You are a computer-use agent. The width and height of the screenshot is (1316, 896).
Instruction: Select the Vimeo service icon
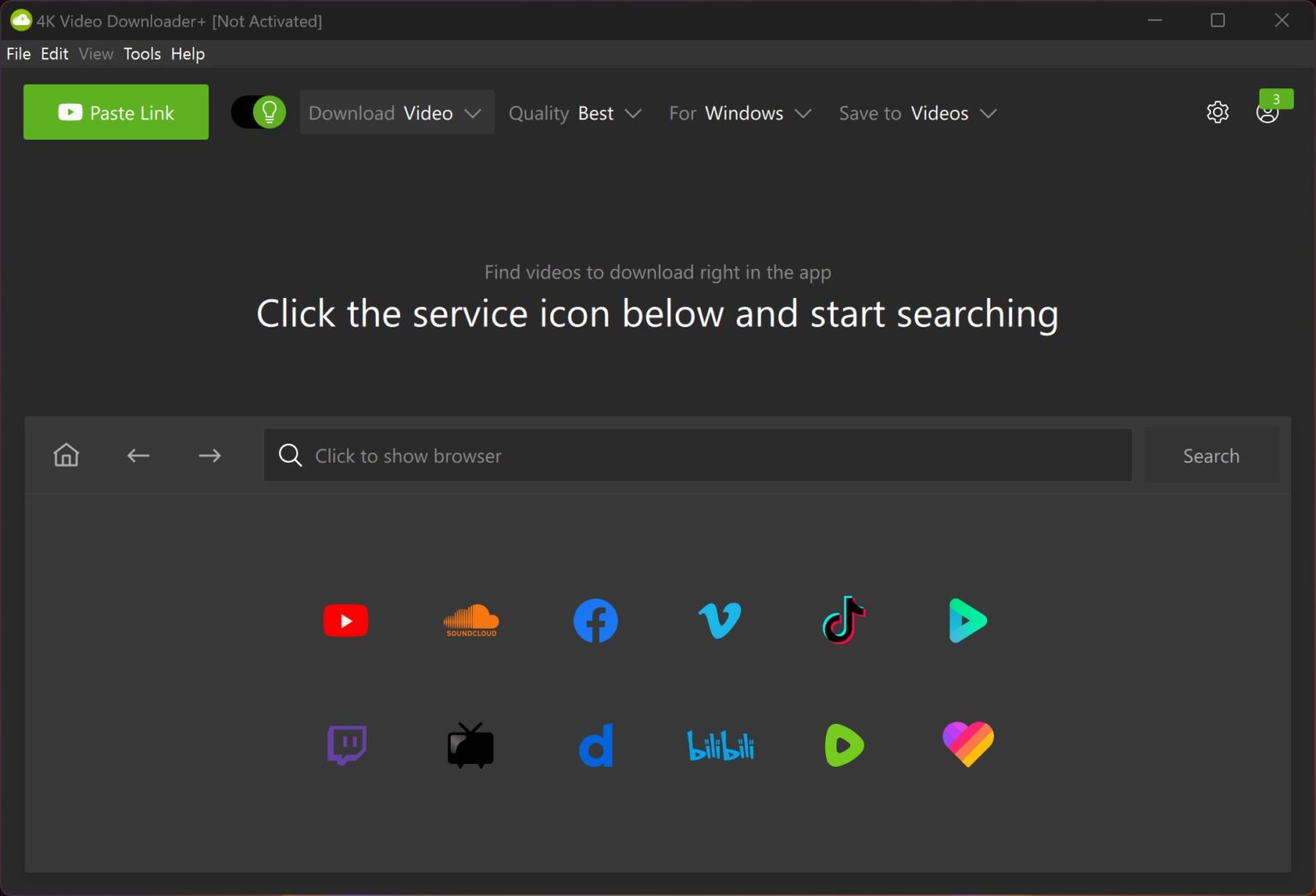719,620
